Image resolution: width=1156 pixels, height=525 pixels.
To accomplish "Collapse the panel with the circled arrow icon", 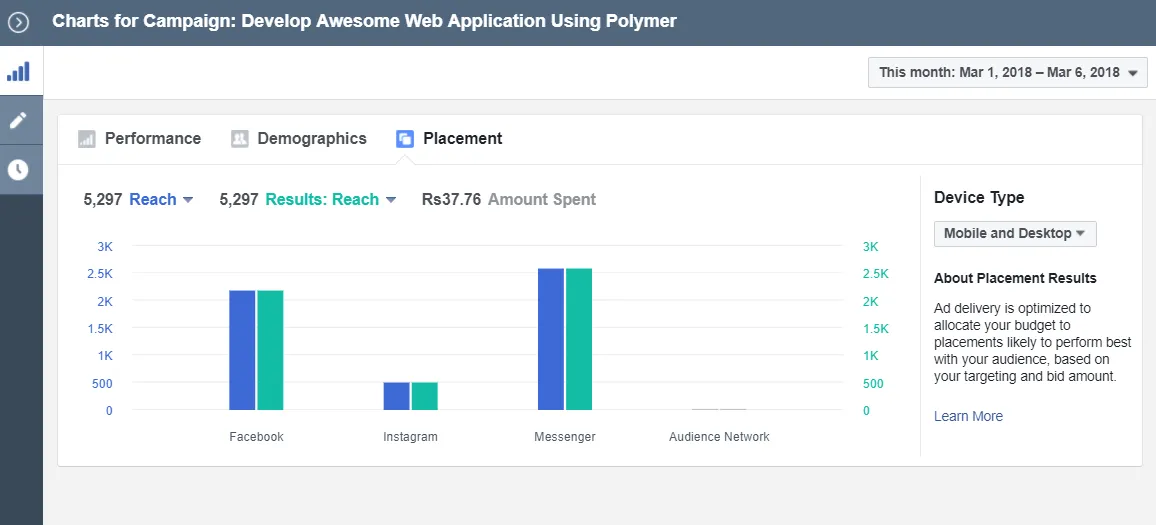I will [x=18, y=22].
